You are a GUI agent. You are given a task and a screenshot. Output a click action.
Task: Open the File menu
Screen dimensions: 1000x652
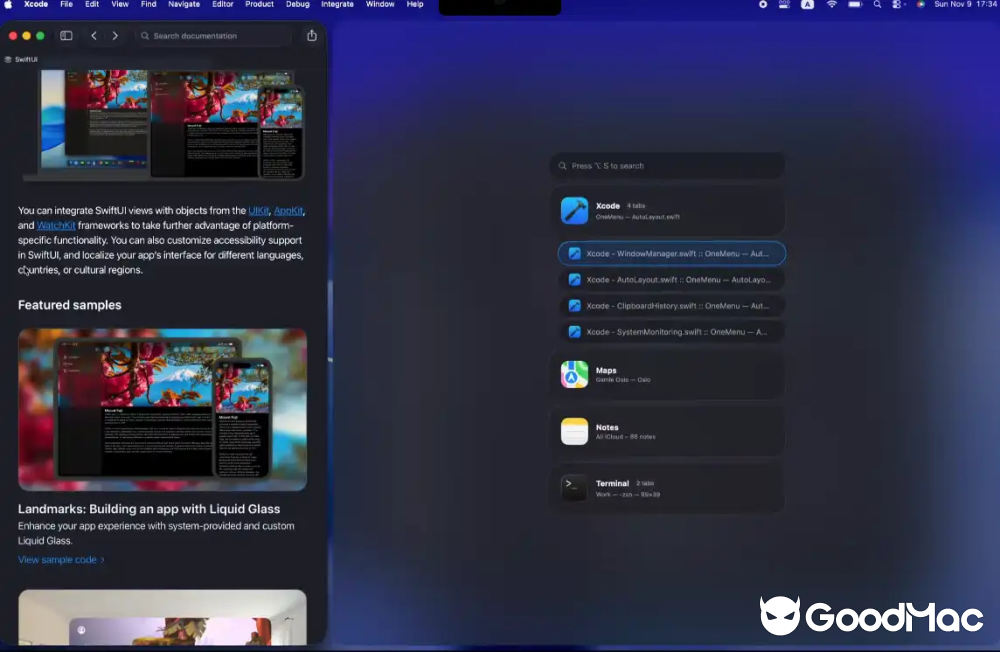[x=66, y=4]
